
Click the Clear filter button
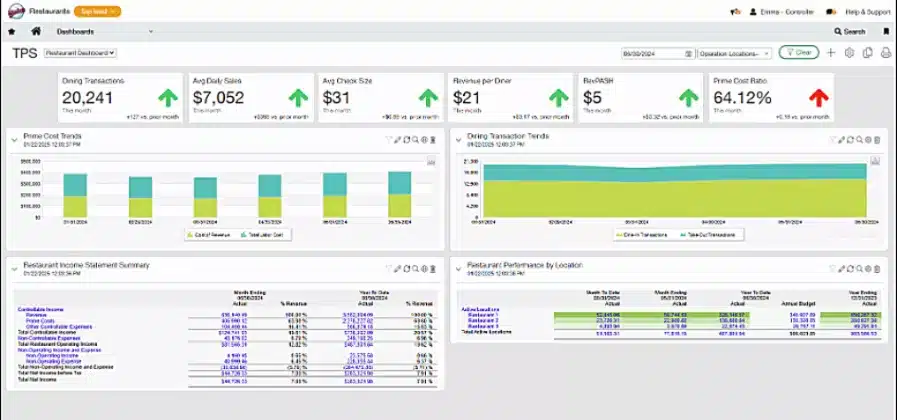[799, 52]
